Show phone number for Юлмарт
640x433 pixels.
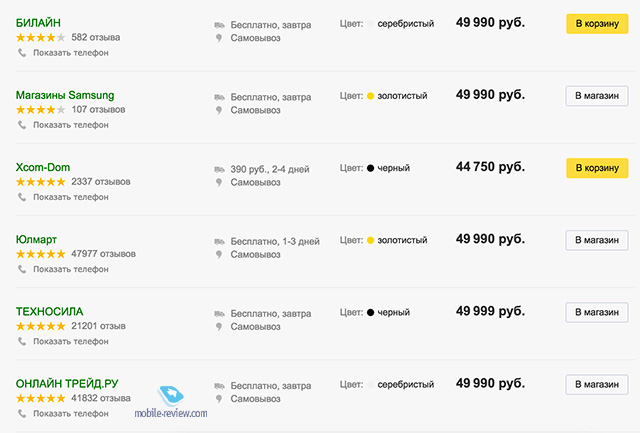point(71,269)
